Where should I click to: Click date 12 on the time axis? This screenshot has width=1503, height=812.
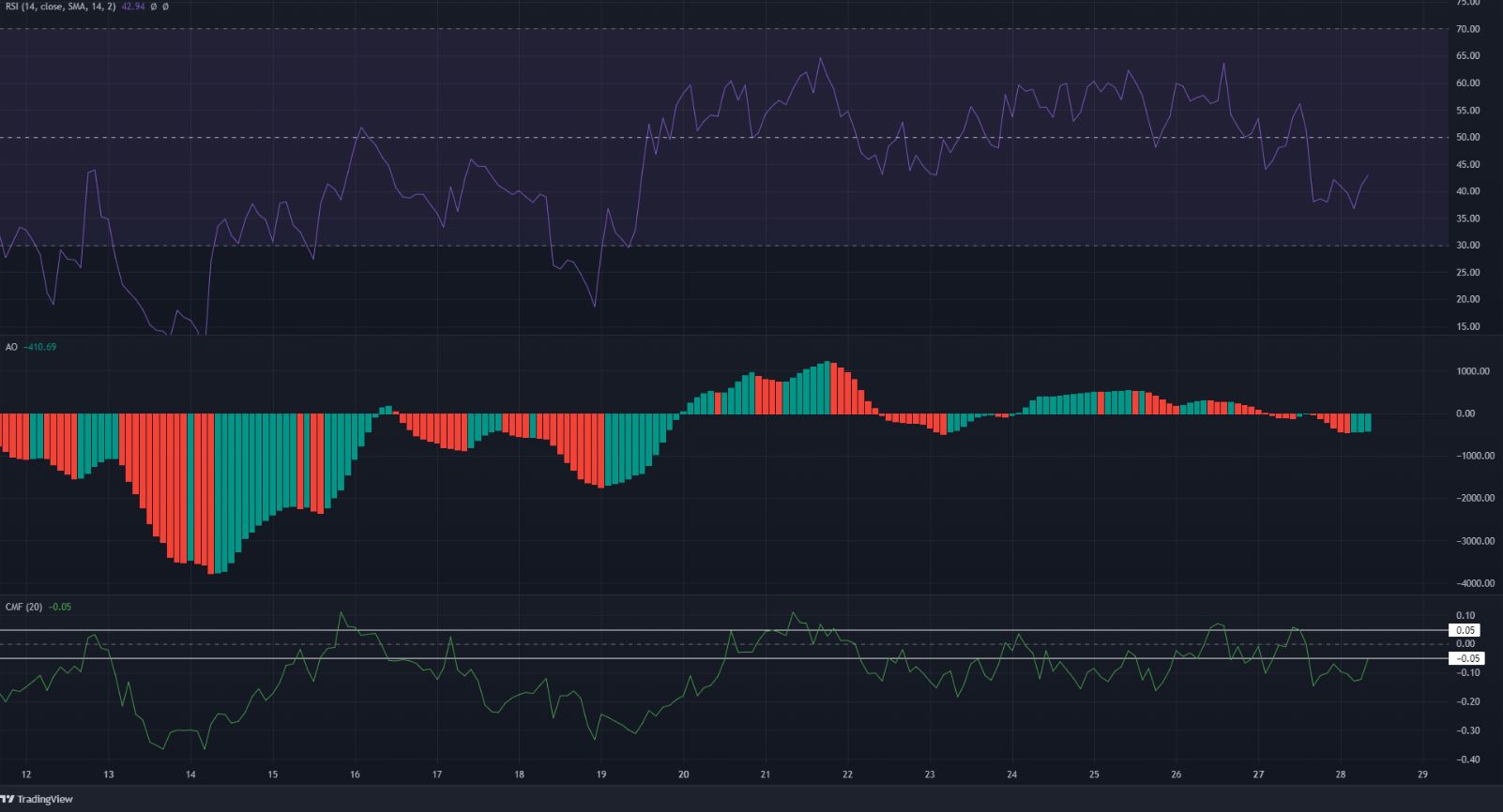point(26,774)
